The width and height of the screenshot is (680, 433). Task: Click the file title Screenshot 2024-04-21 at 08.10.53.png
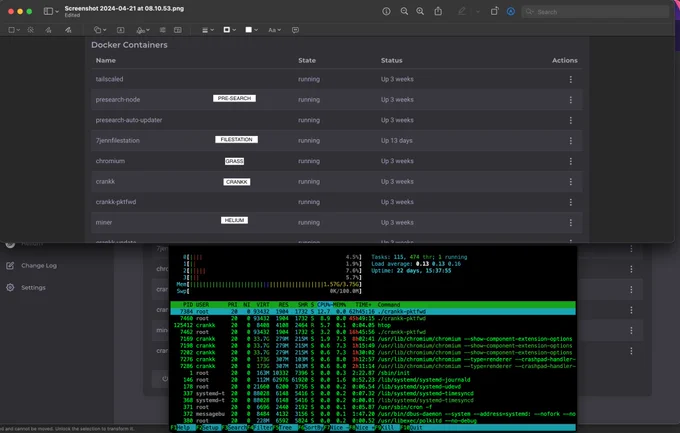(x=124, y=8)
